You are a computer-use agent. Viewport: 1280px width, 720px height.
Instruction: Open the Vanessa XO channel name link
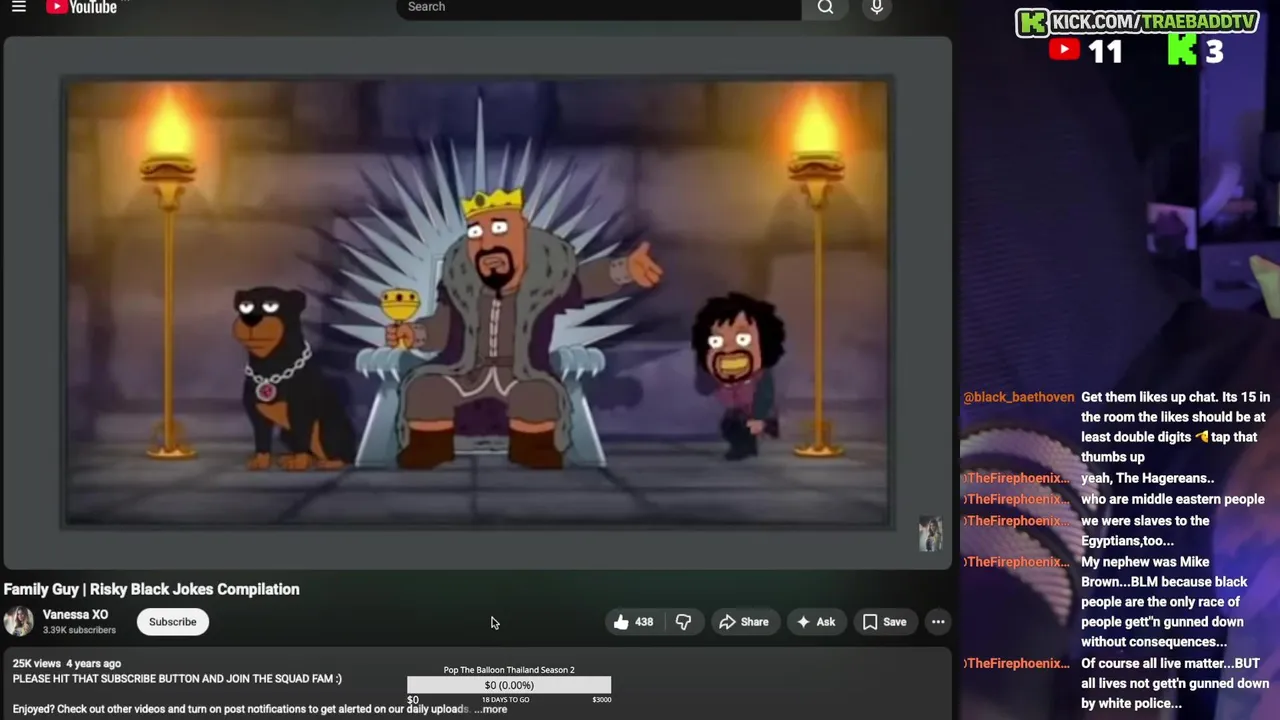point(75,615)
